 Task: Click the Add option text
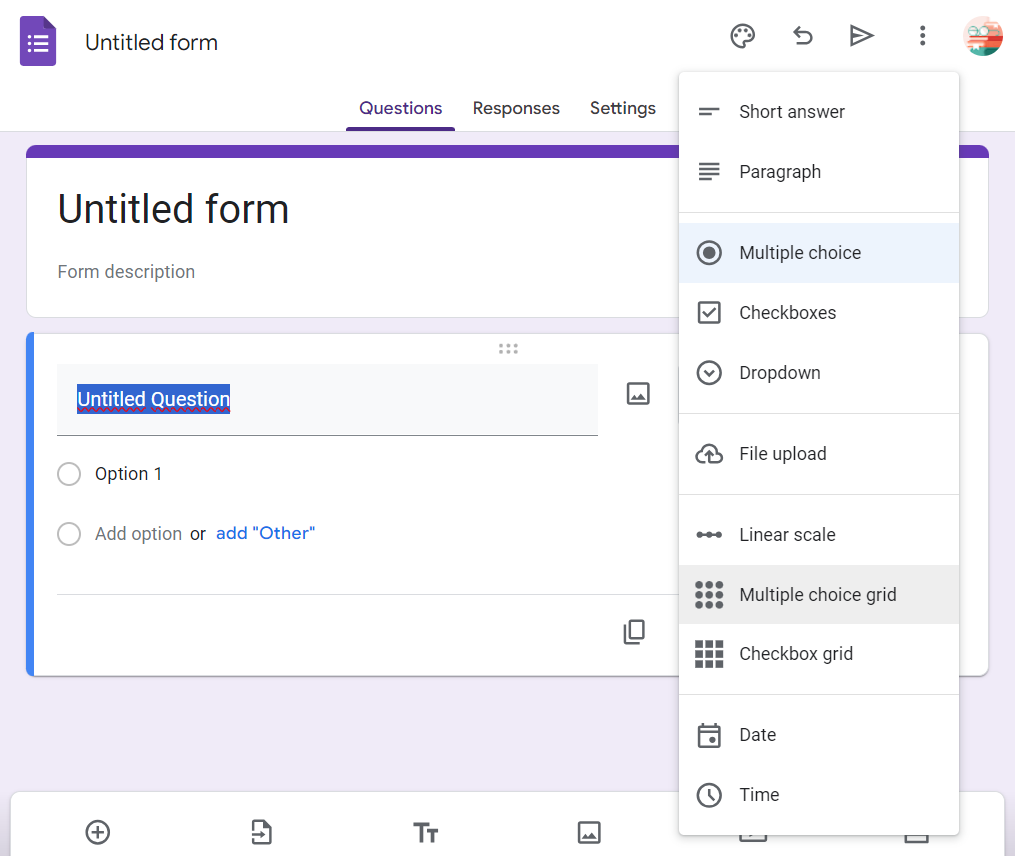coord(139,534)
